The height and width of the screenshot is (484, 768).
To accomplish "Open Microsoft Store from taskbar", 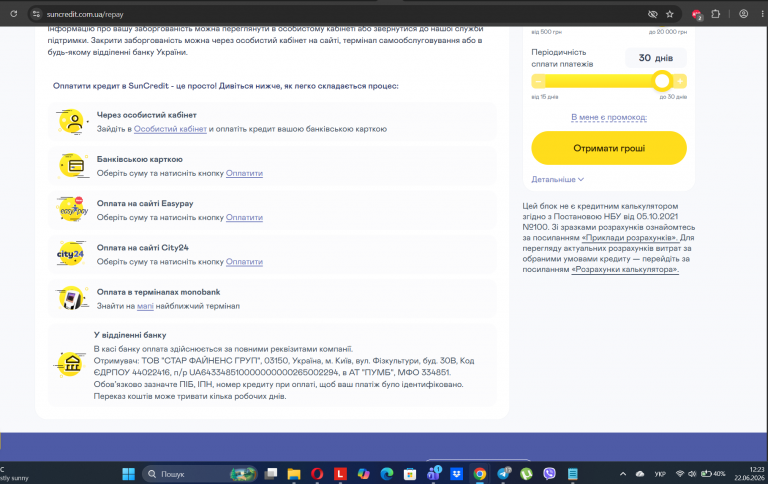I will pyautogui.click(x=410, y=474).
